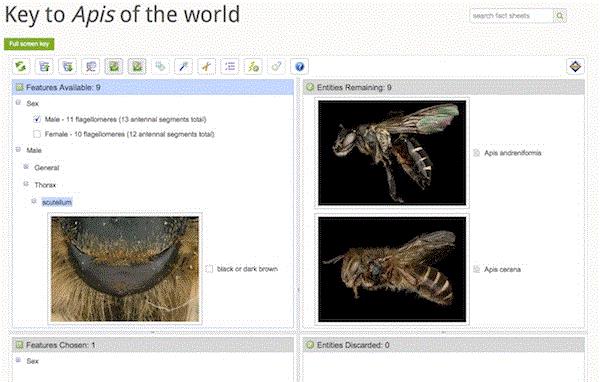The width and height of the screenshot is (600, 382).
Task: Click the list-lines Differences icon
Action: [x=230, y=67]
